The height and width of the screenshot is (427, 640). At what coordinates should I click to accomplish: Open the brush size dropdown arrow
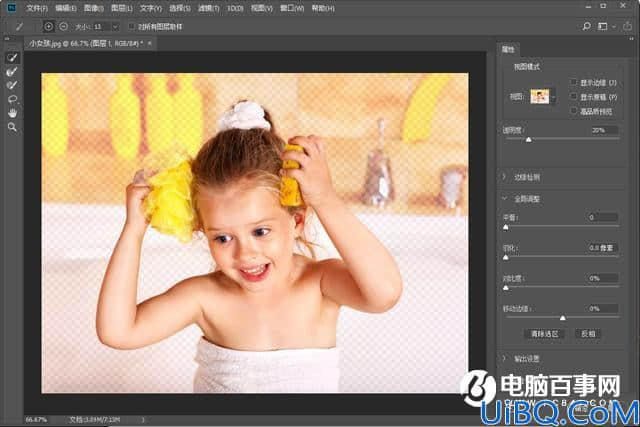(115, 27)
